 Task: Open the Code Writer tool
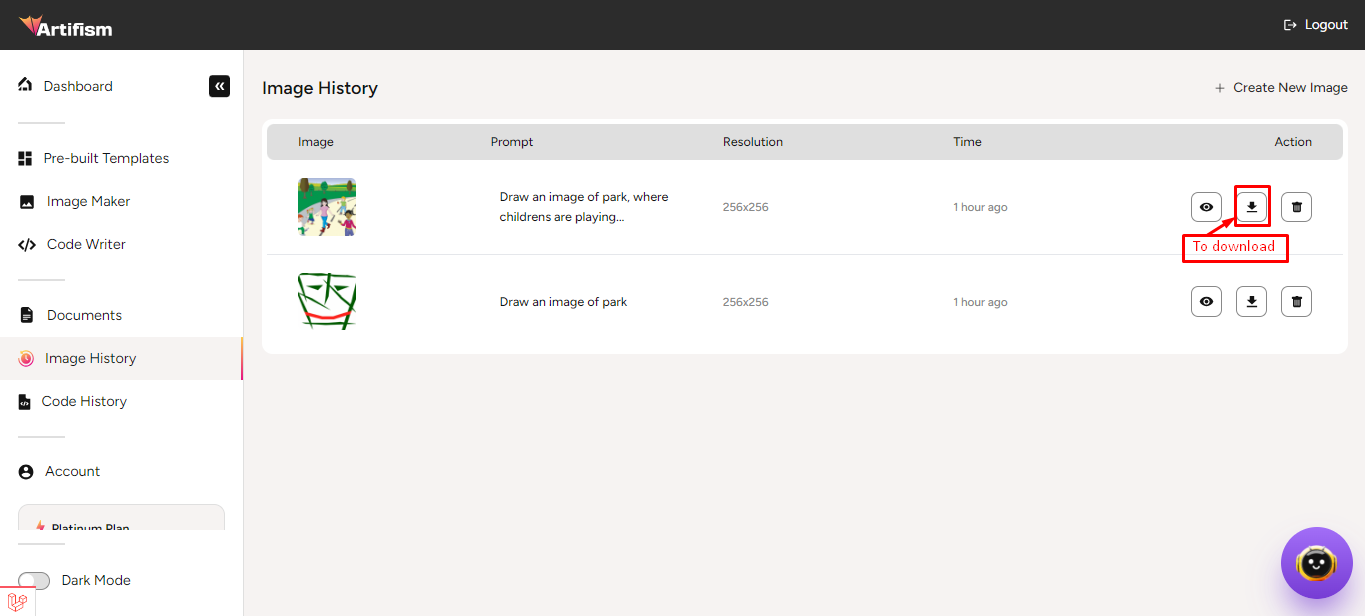(85, 244)
